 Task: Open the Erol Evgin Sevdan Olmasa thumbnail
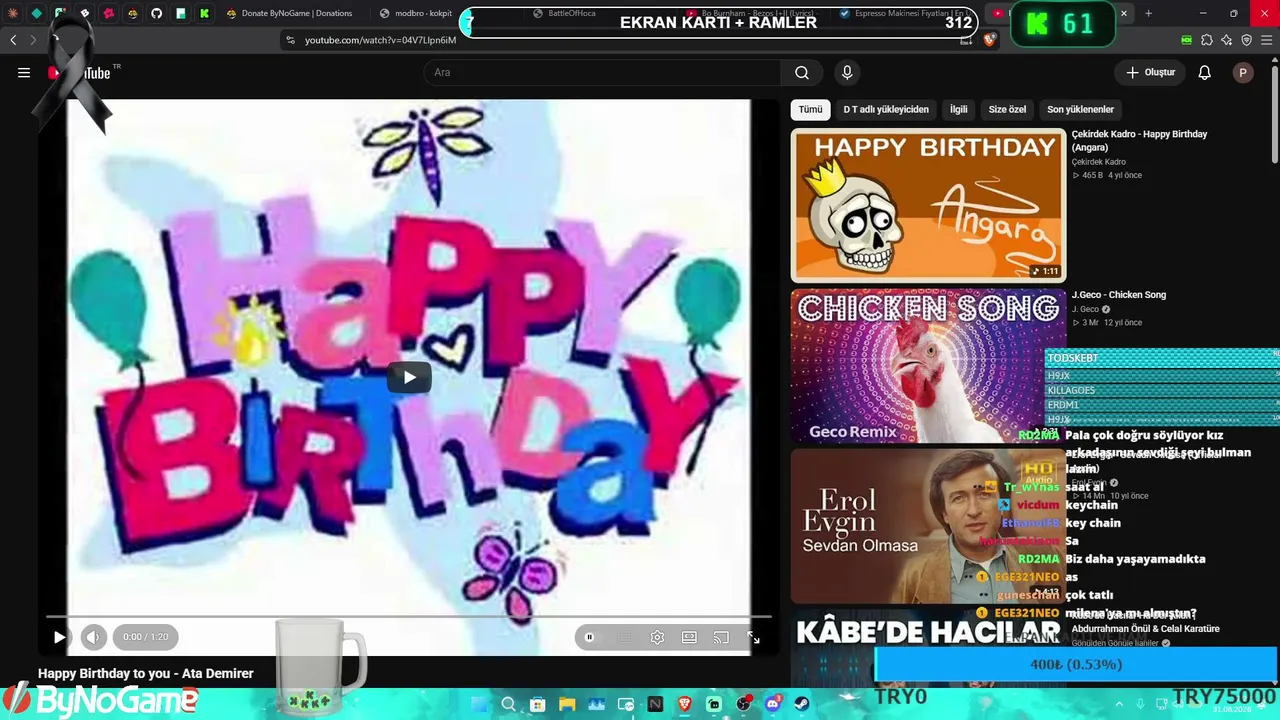(x=928, y=526)
